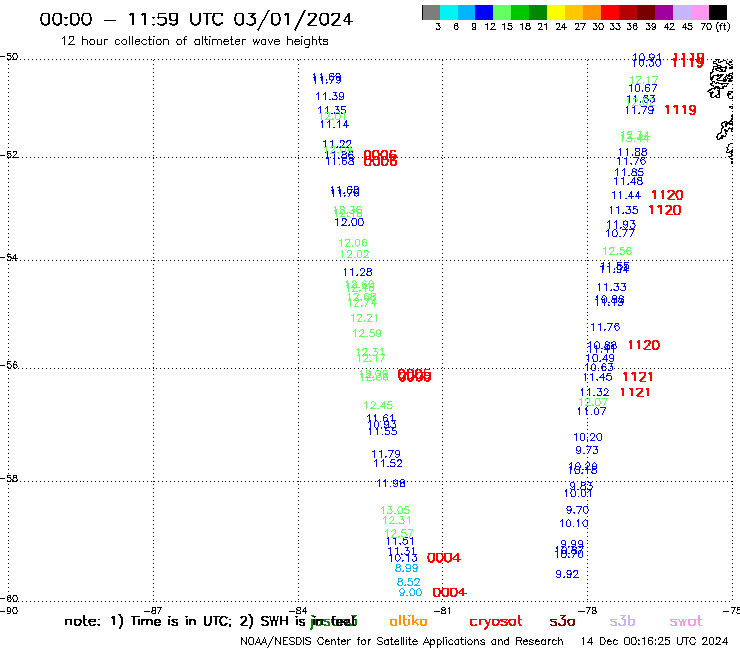Click the blue value 11.07
Image resolution: width=740 pixels, height=650 pixels.
(x=592, y=412)
